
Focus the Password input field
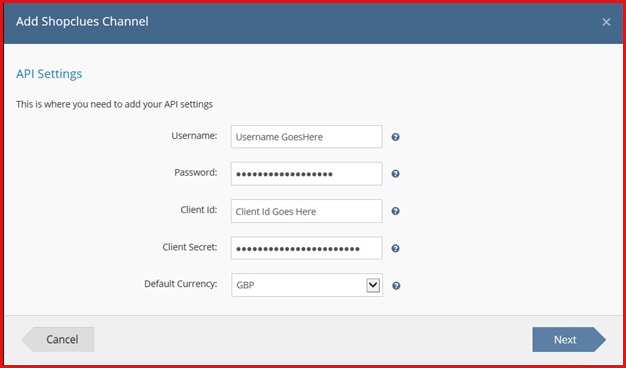coord(306,174)
